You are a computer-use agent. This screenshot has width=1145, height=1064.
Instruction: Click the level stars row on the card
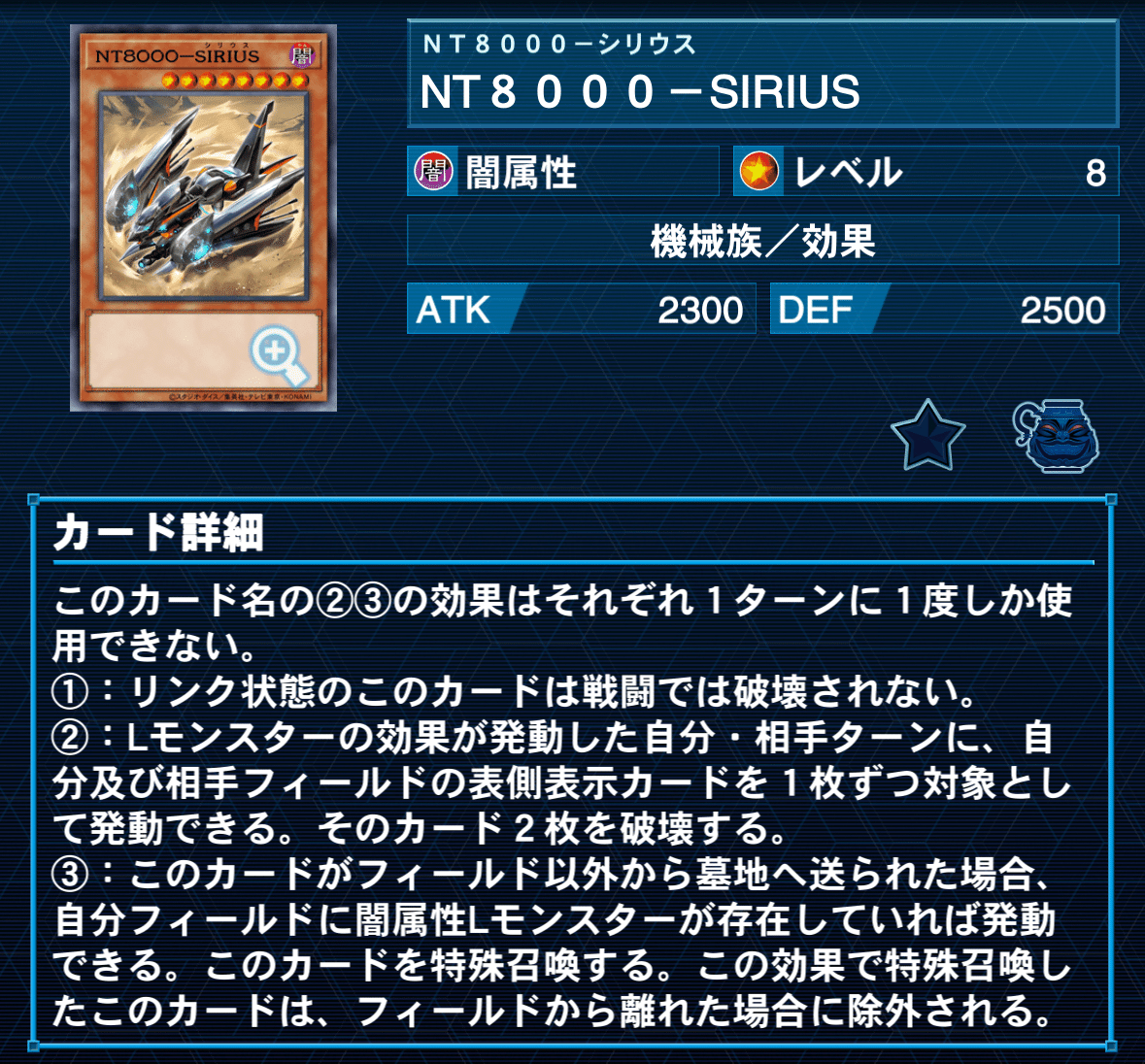(234, 81)
